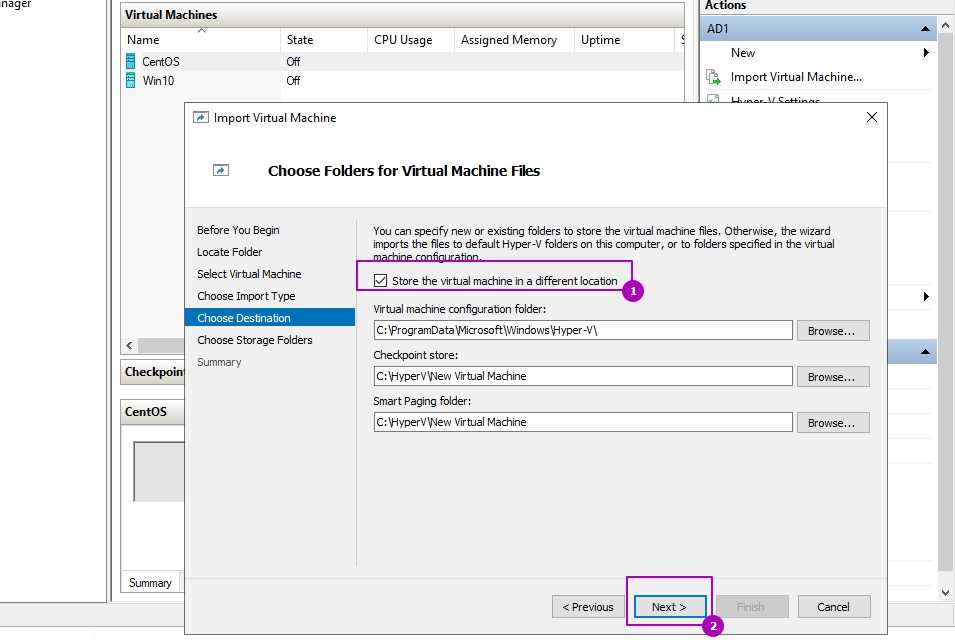Click the wizard header icon beside Choose Folders
955x640 pixels.
[221, 171]
